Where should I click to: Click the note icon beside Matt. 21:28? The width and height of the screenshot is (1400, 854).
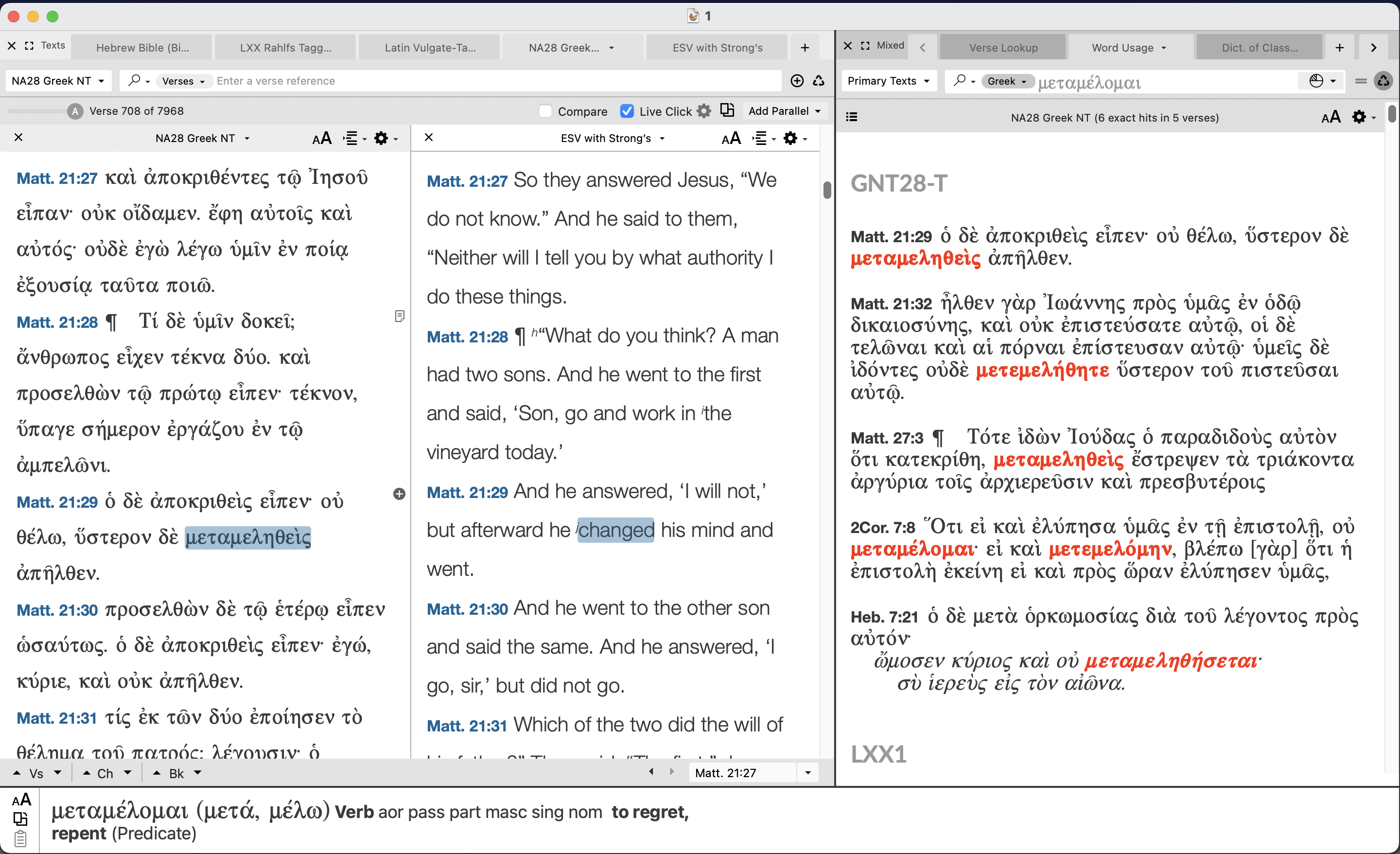coord(400,316)
